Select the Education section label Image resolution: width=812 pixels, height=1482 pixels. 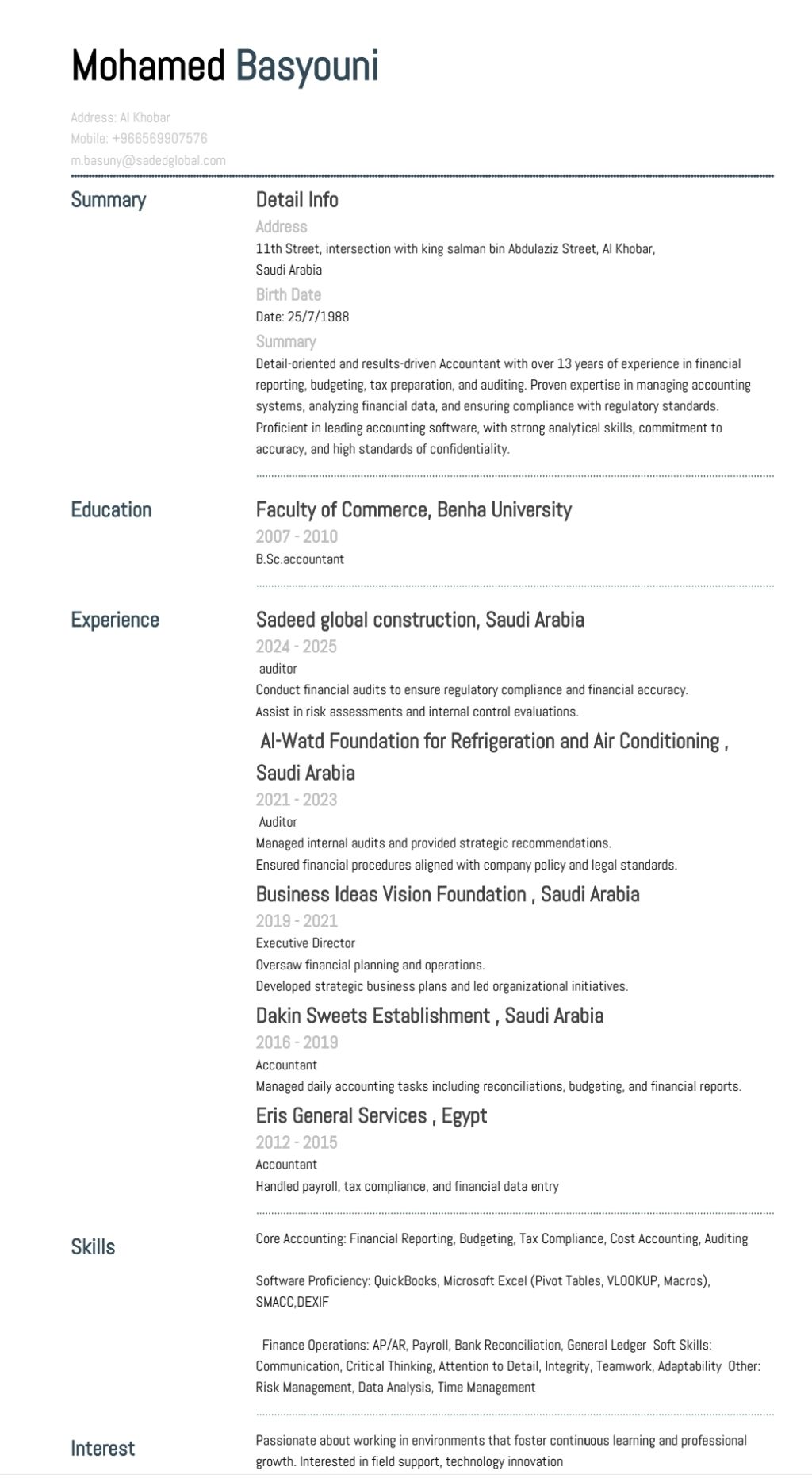111,509
